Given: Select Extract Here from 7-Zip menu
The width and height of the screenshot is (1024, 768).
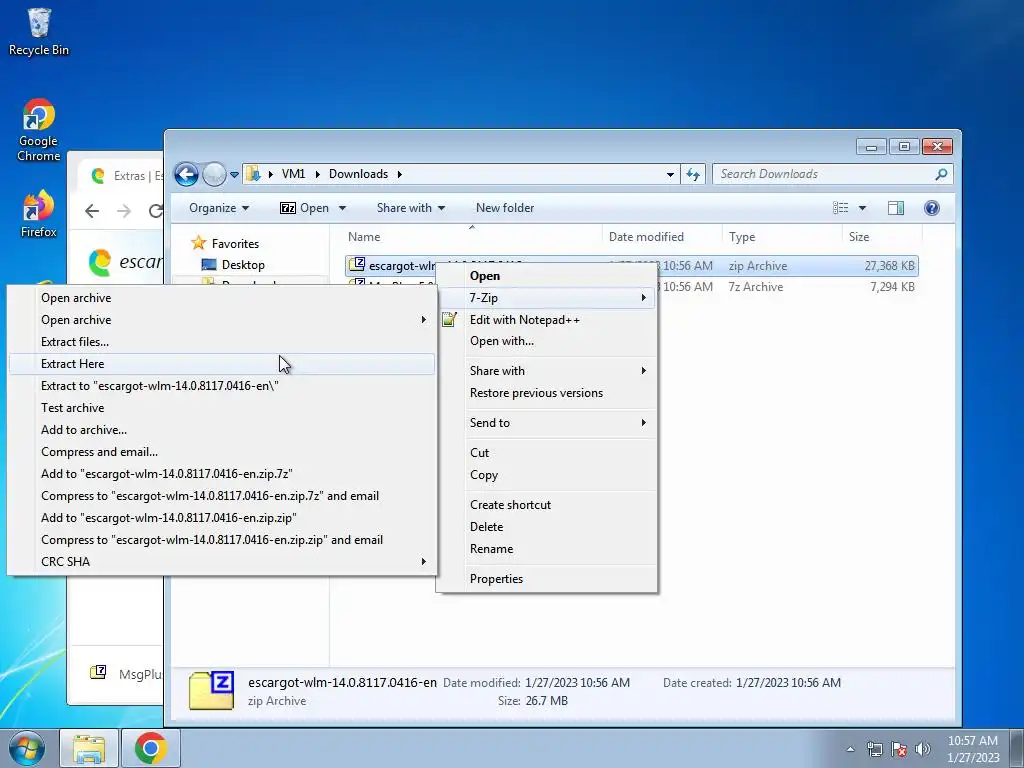Looking at the screenshot, I should pyautogui.click(x=222, y=364).
